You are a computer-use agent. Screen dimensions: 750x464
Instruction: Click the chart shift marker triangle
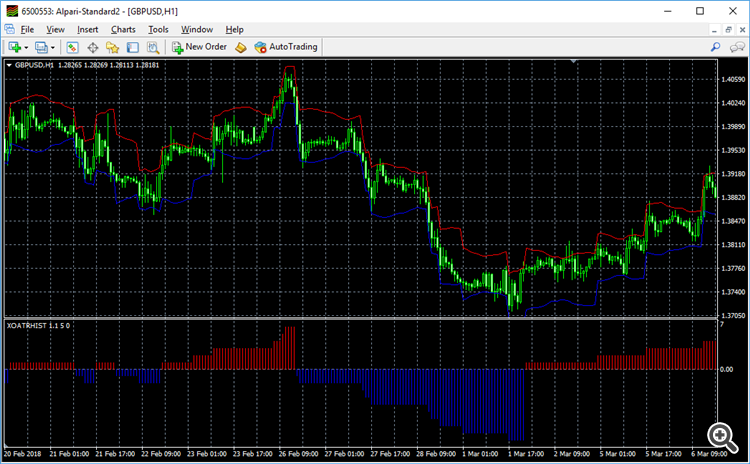pos(574,61)
